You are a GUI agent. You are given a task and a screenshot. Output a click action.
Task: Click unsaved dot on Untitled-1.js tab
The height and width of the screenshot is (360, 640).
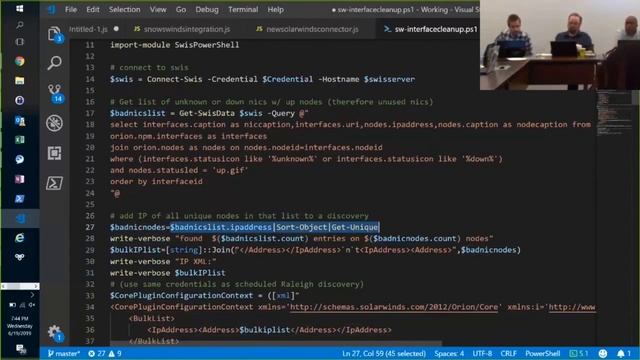point(116,29)
